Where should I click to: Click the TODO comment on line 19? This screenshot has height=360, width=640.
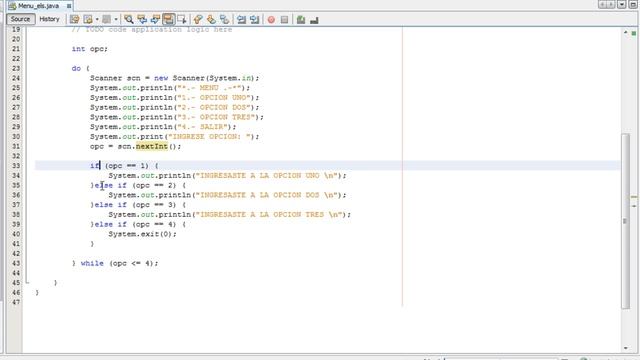[151, 29]
